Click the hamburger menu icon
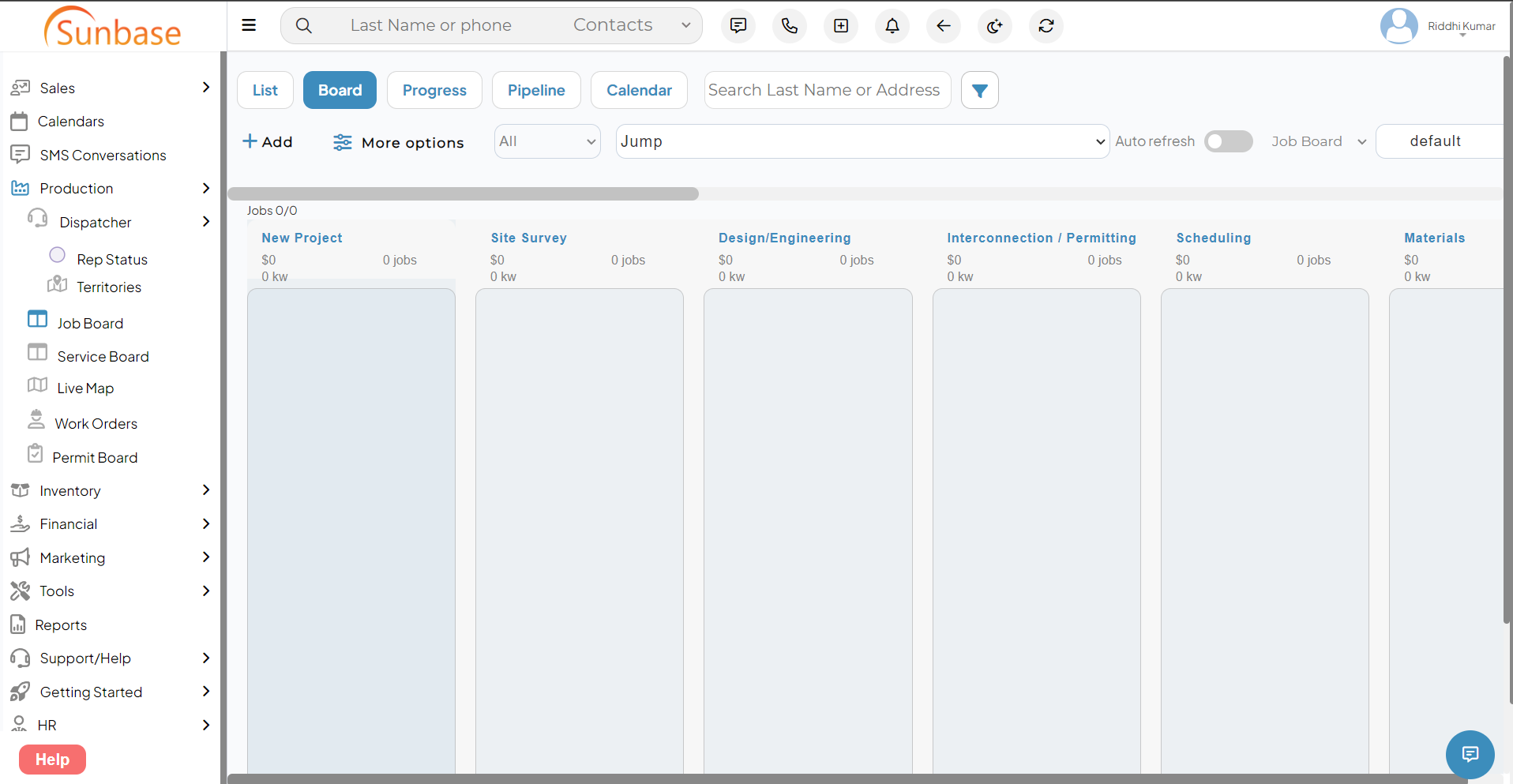This screenshot has width=1513, height=784. [x=249, y=25]
